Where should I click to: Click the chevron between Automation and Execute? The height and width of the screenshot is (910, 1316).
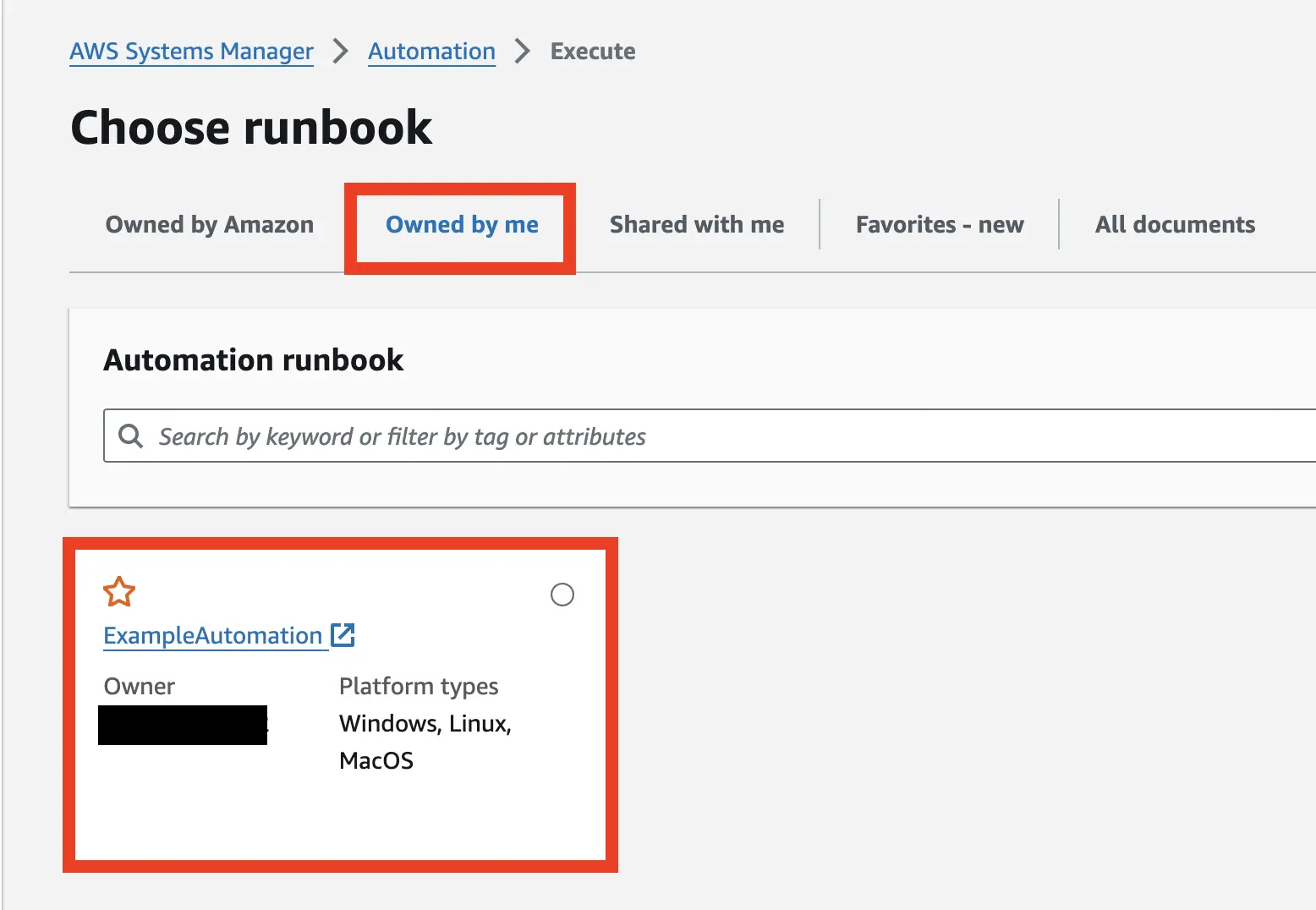coord(523,51)
